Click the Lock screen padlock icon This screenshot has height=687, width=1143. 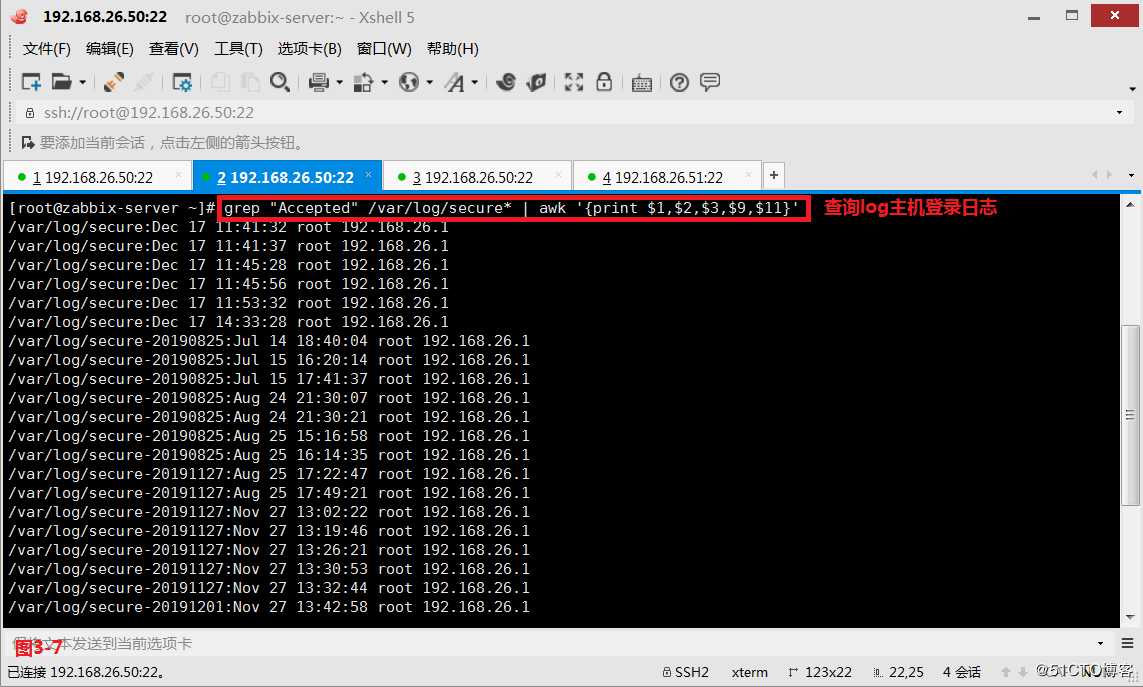pyautogui.click(x=604, y=82)
